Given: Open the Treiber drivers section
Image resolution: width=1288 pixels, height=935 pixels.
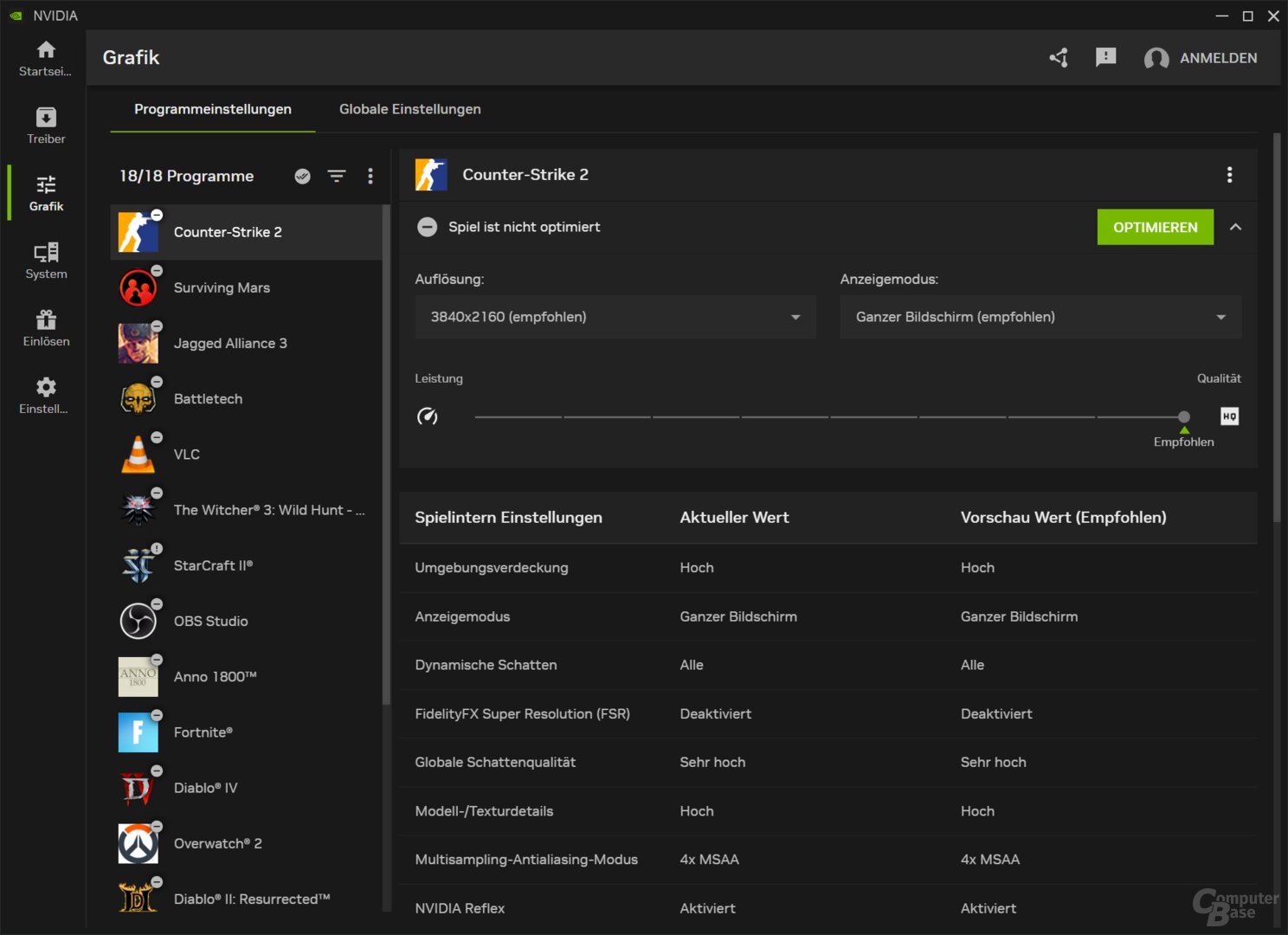Looking at the screenshot, I should 46,126.
